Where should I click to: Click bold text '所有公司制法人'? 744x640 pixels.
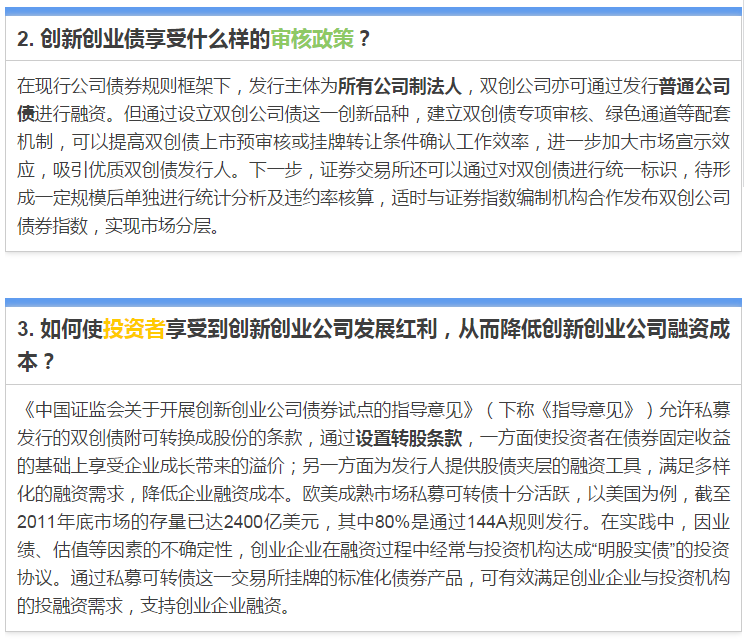click(x=400, y=86)
